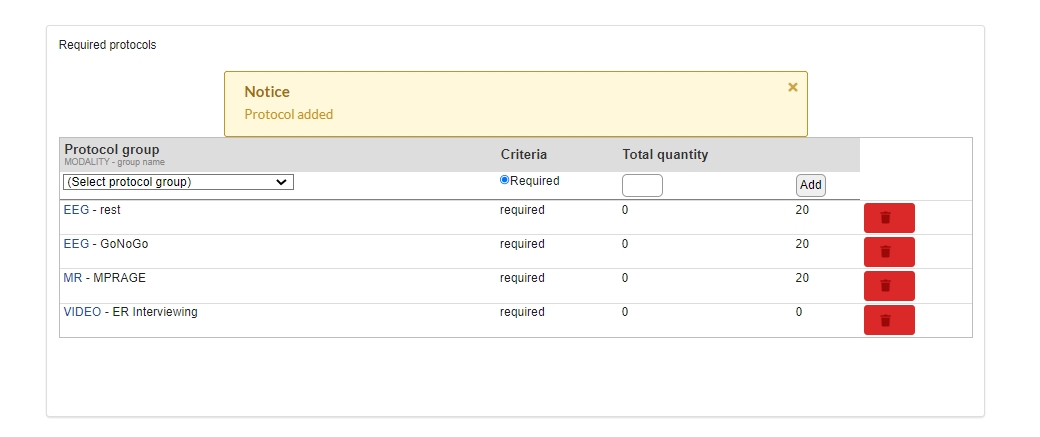Click the required criteria cell in MPRAGE row
This screenshot has height=437, width=1040.
click(522, 278)
